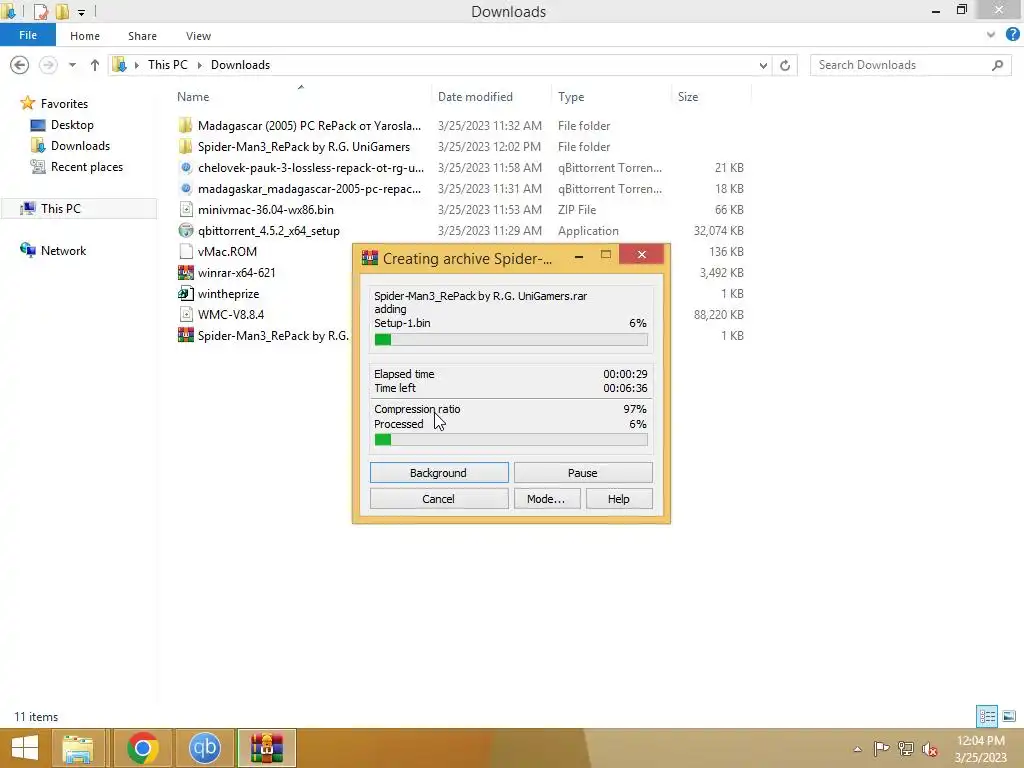
Task: Go back with the Back arrow
Action: 20,65
